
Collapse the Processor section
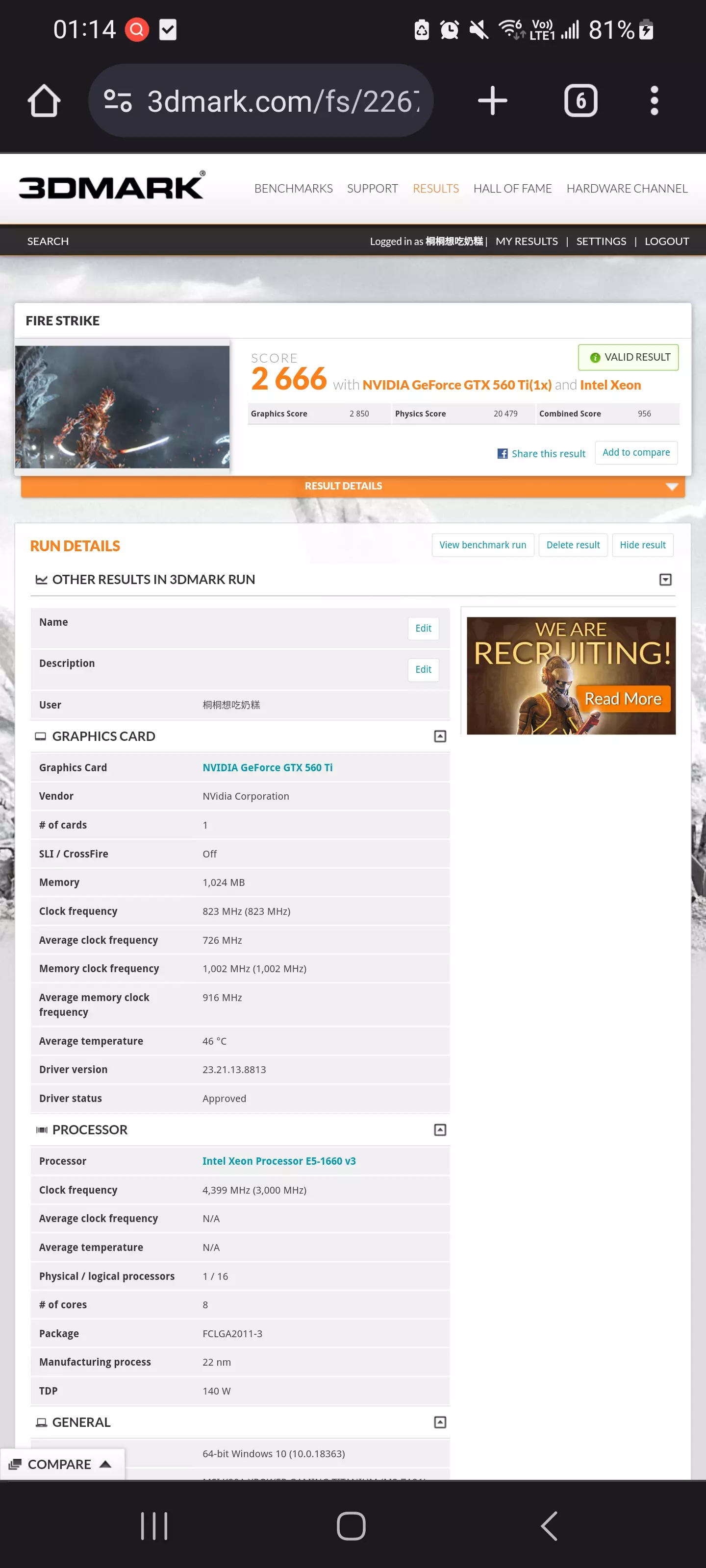[x=440, y=1130]
